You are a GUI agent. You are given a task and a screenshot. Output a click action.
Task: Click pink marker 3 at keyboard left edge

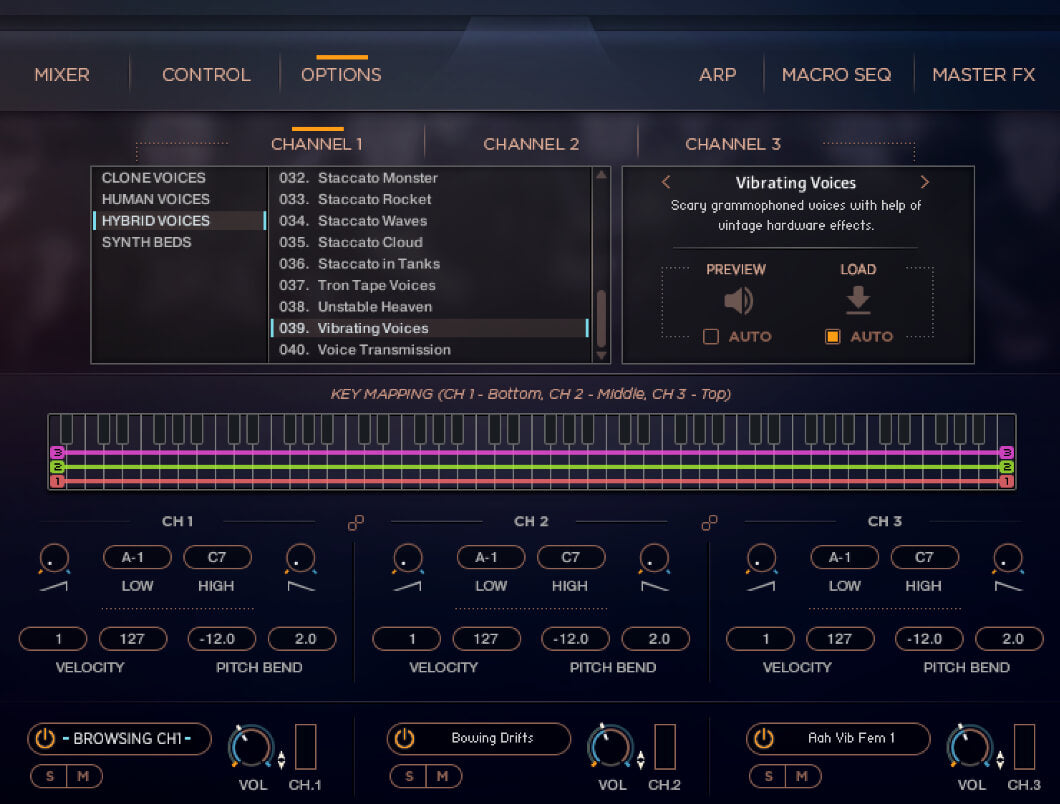(57, 452)
